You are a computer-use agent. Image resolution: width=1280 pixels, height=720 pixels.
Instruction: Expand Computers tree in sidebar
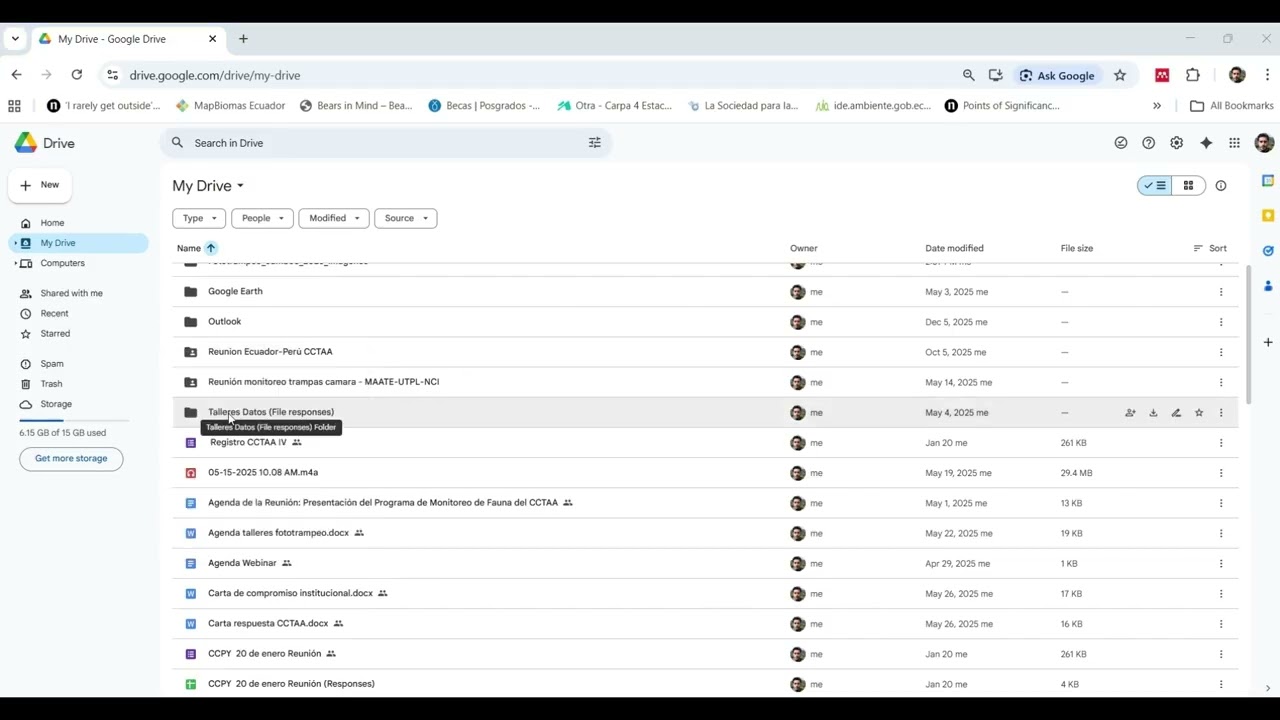pyautogui.click(x=15, y=263)
